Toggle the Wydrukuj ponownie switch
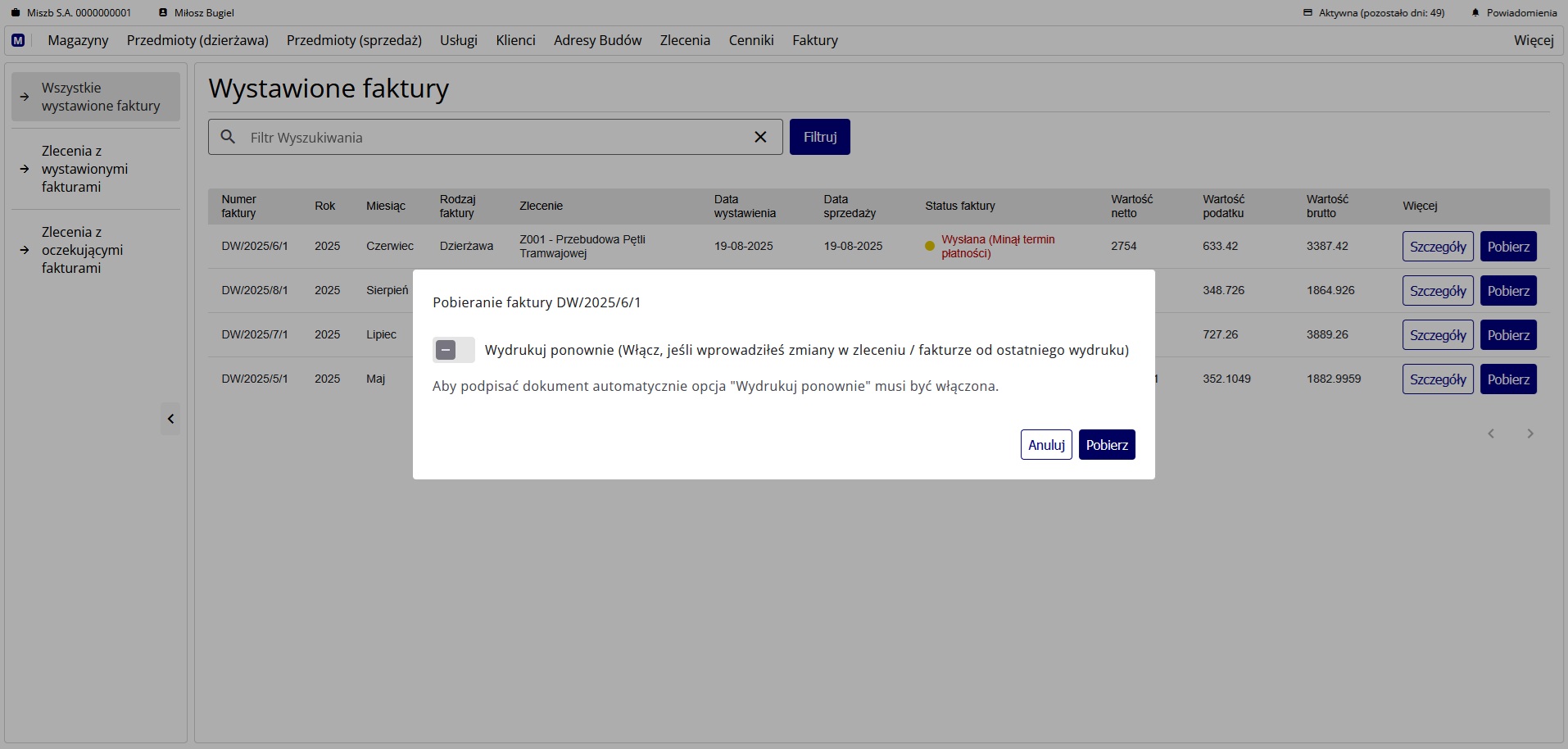1568x749 pixels. [453, 350]
